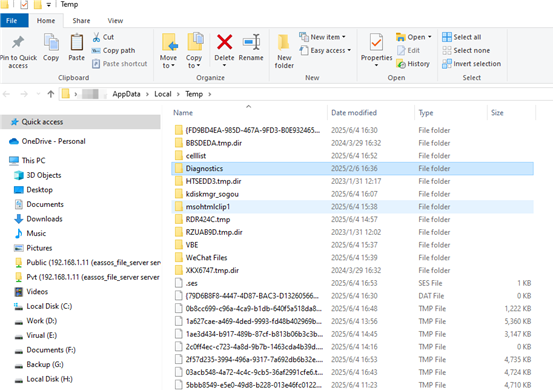Open the New item dropdown

(322, 37)
